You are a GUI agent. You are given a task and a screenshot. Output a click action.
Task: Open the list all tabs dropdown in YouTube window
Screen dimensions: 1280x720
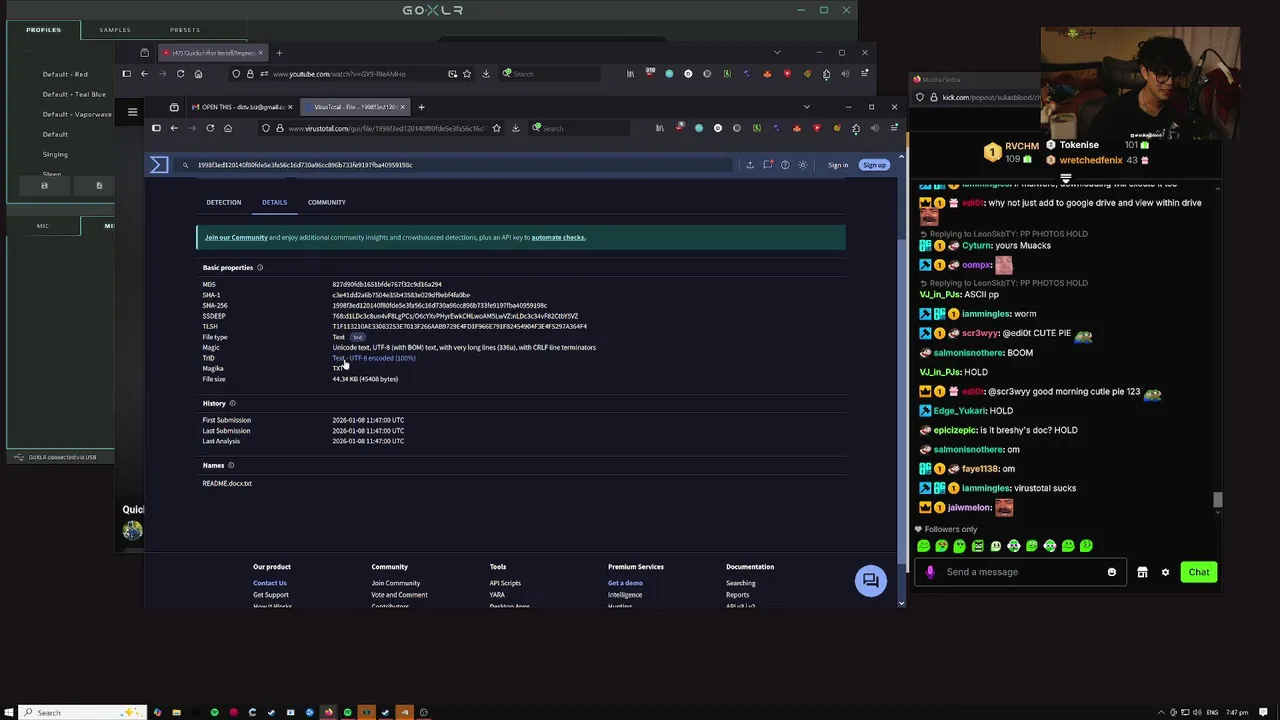tap(777, 53)
